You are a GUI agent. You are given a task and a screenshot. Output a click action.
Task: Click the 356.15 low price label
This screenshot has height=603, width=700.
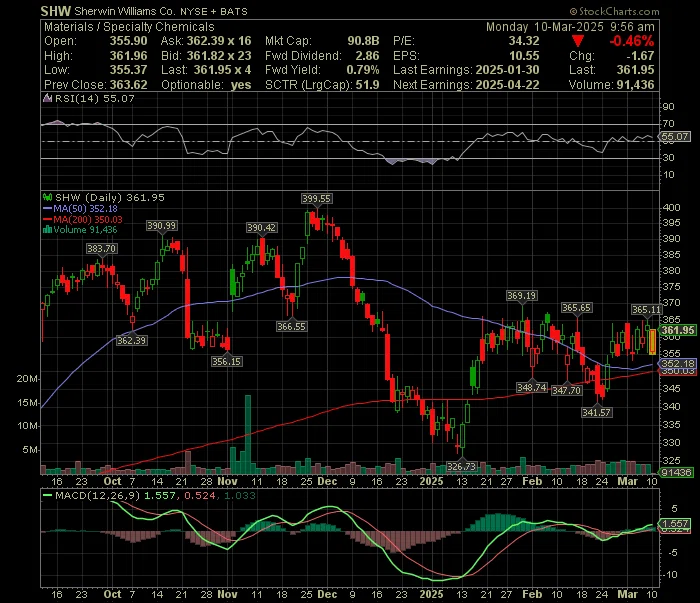click(226, 362)
